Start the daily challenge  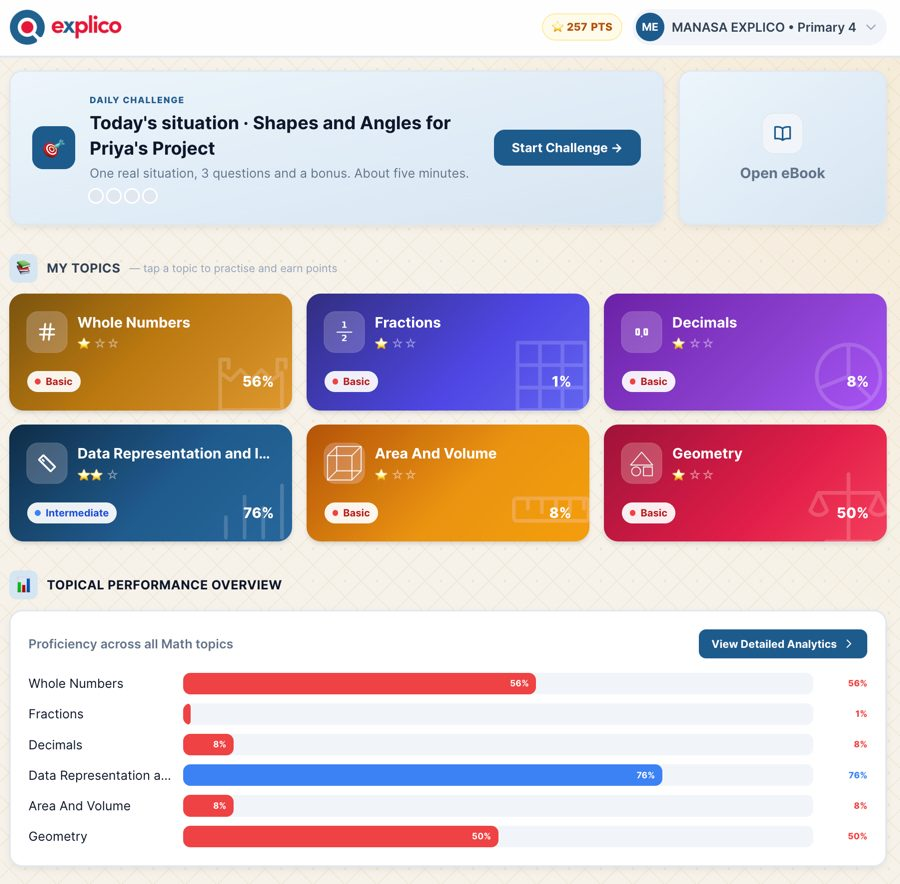coord(567,148)
